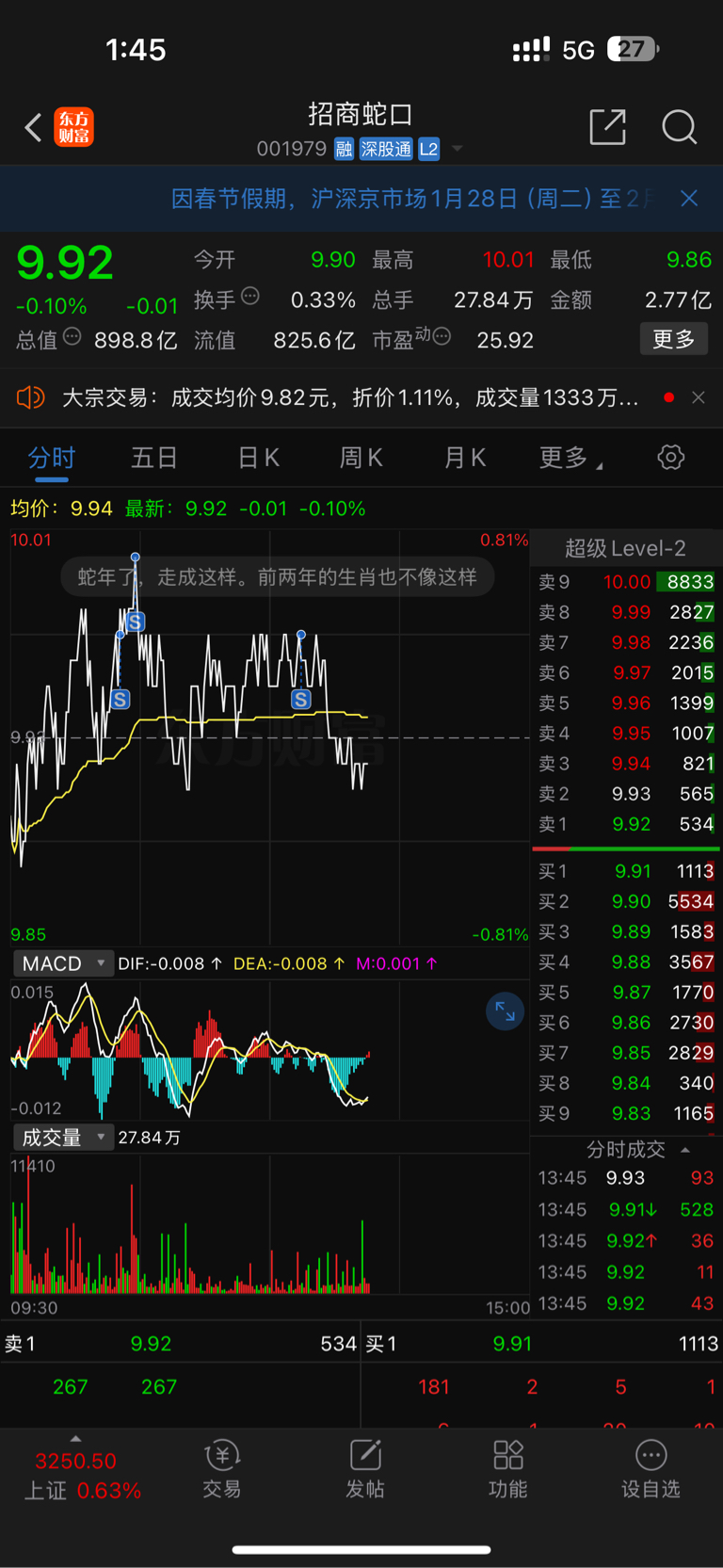Tap the 均价 9.94 label

[61, 509]
